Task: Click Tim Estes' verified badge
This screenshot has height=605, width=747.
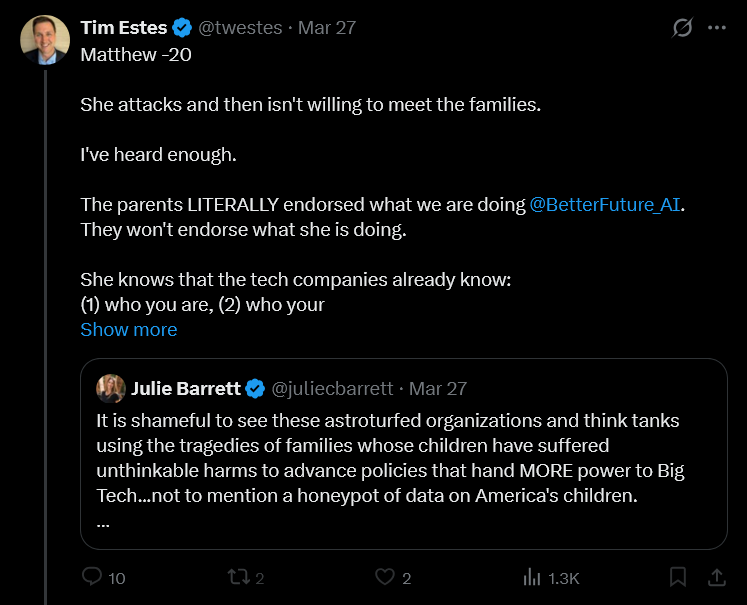Action: [181, 28]
